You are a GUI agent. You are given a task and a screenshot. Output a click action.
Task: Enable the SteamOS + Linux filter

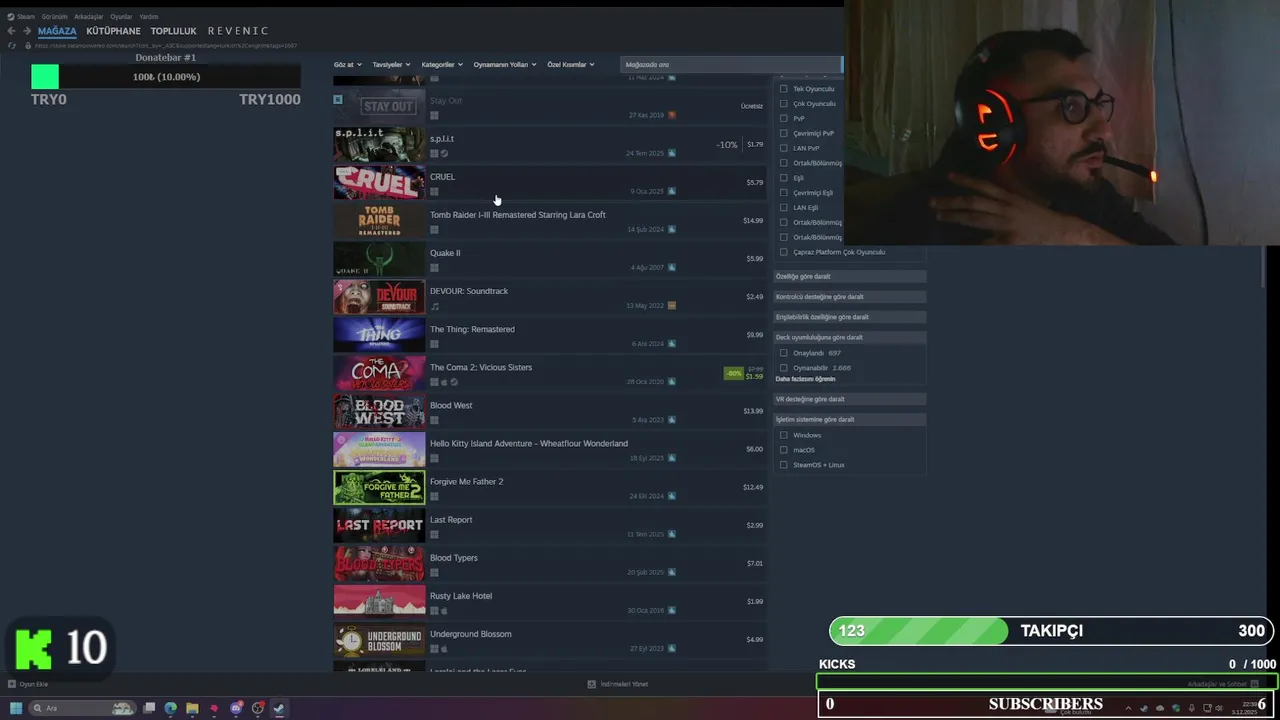tap(784, 465)
